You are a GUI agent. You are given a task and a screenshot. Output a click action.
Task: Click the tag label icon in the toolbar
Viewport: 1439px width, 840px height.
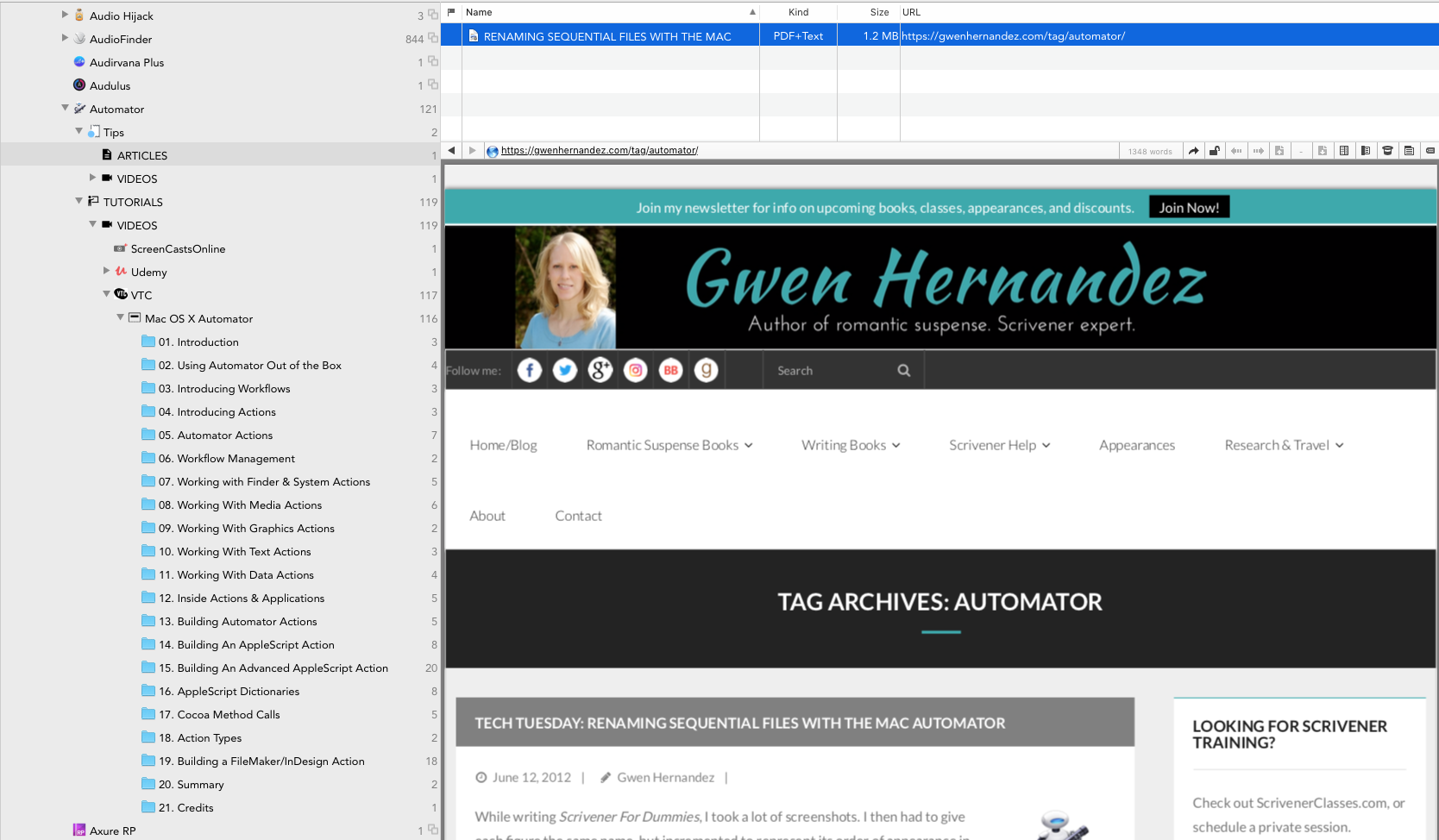point(1430,151)
